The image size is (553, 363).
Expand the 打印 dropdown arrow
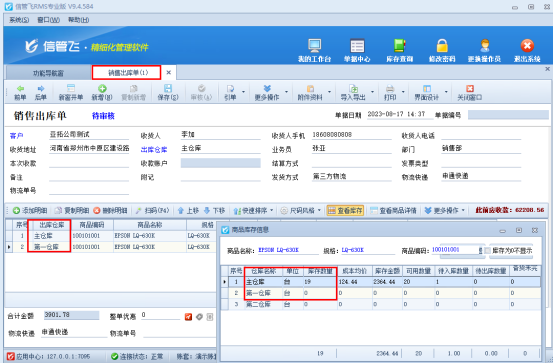[x=403, y=92]
